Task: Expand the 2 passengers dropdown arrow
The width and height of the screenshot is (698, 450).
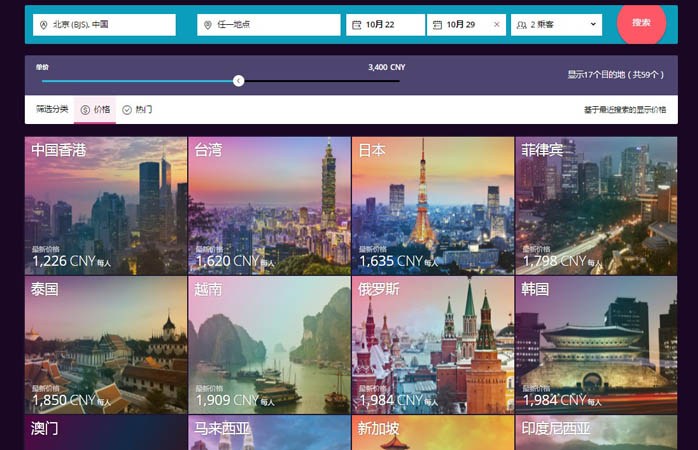Action: pyautogui.click(x=593, y=24)
